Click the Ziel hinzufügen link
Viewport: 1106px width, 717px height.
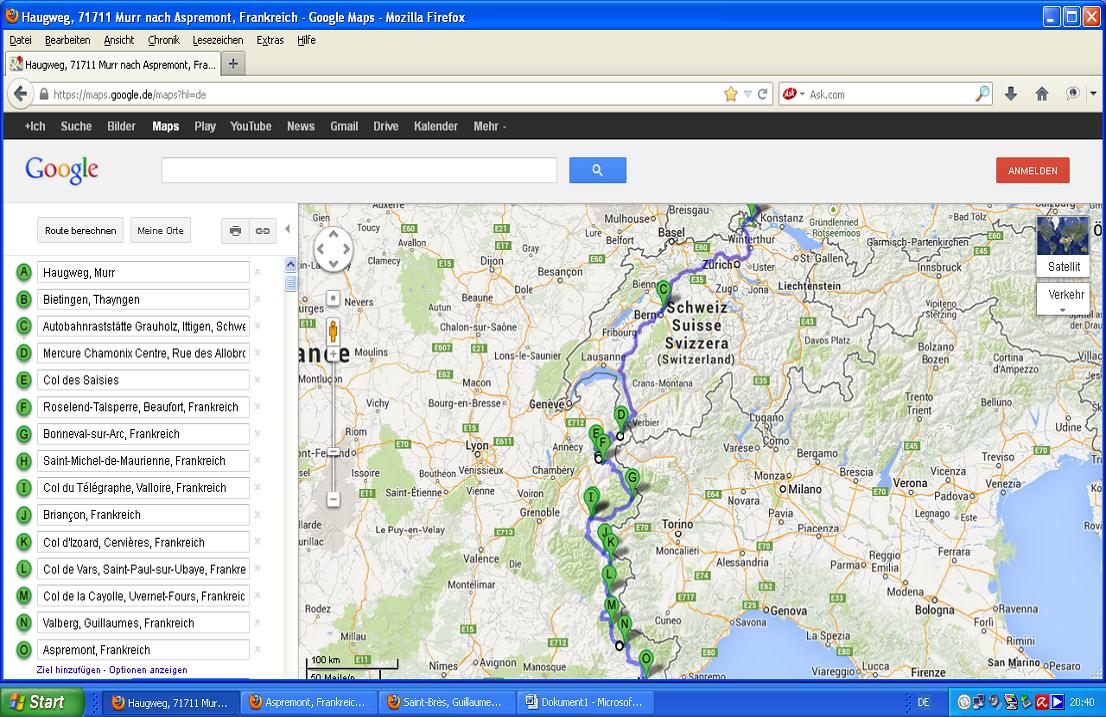tap(69, 670)
